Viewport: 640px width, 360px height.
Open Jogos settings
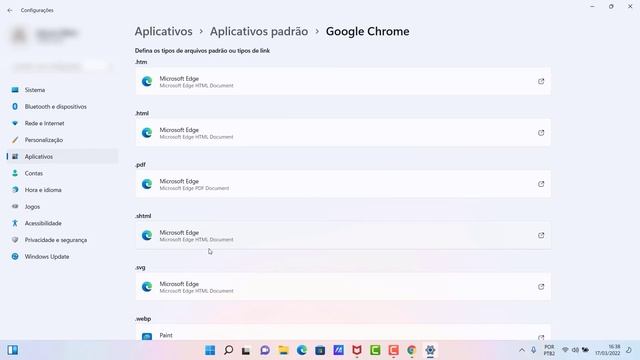click(x=62, y=207)
